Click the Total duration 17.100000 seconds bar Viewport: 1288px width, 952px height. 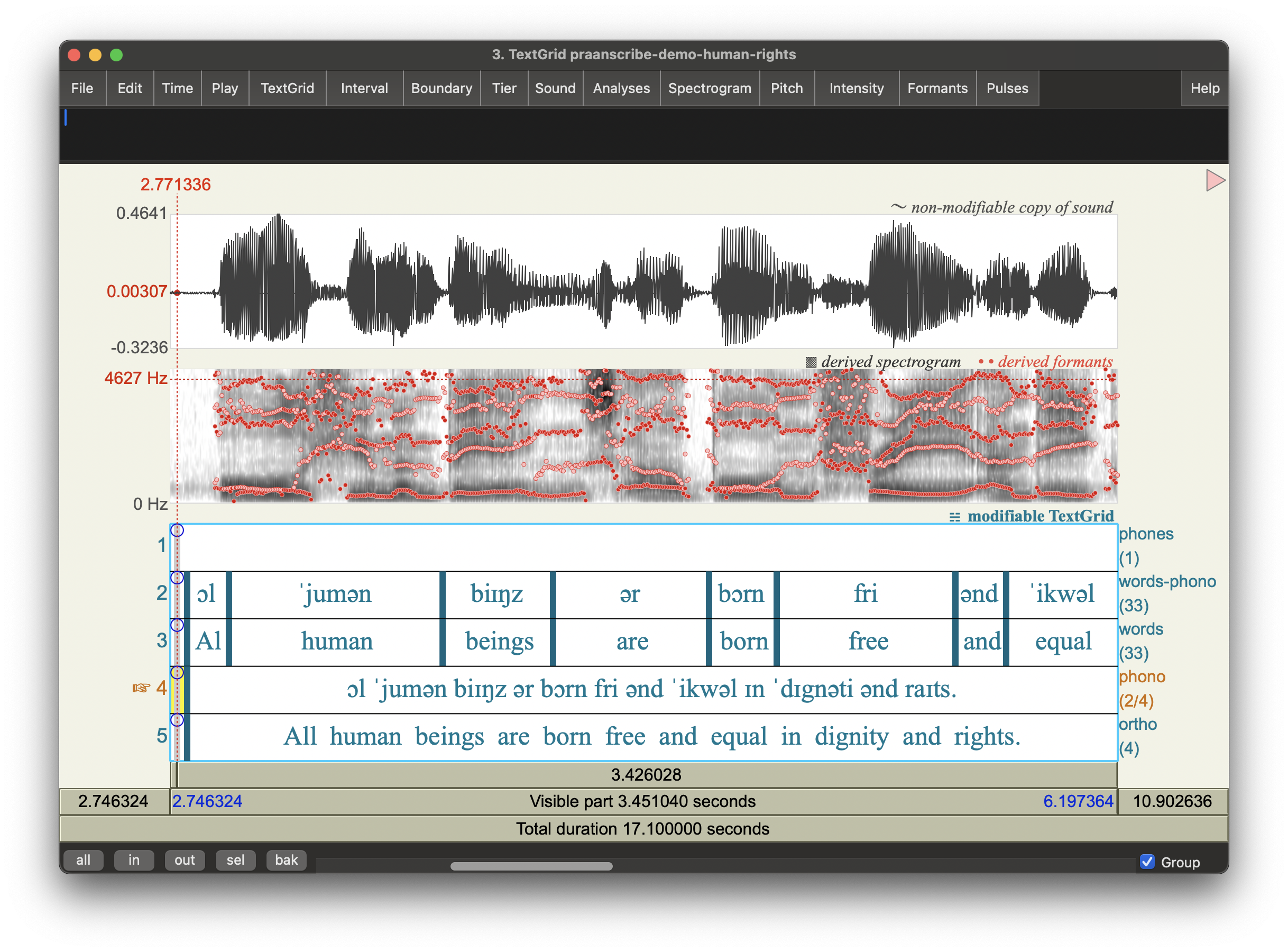(643, 829)
